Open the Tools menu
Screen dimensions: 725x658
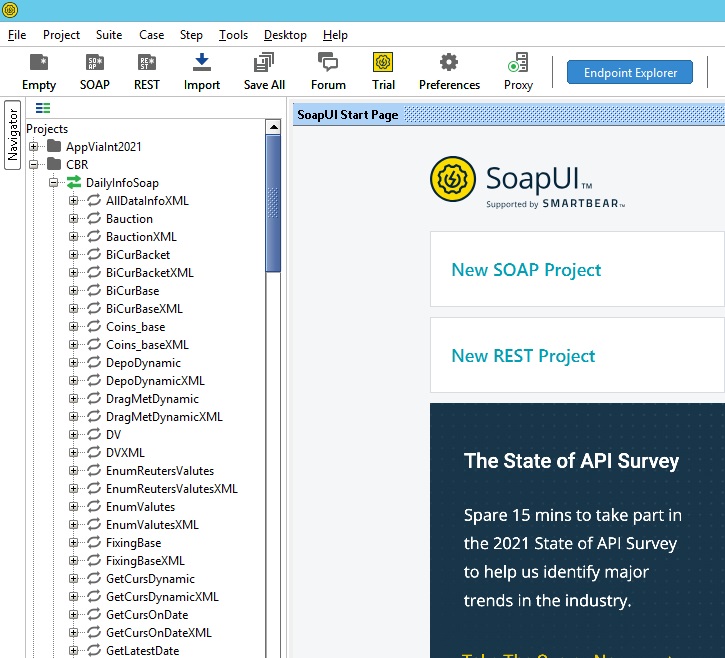(x=233, y=35)
